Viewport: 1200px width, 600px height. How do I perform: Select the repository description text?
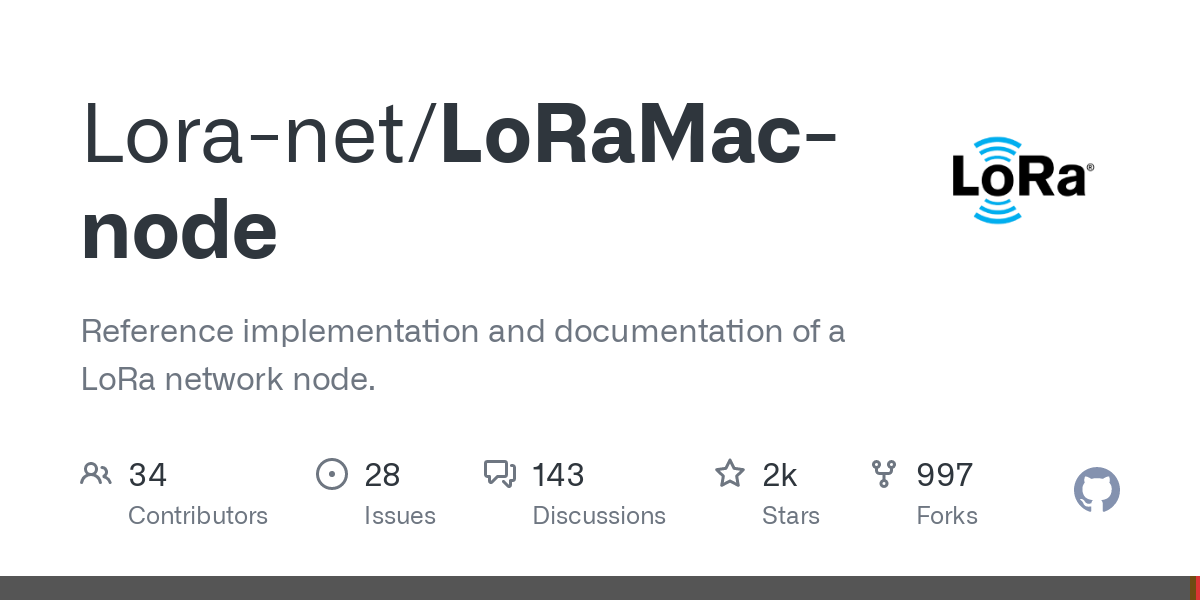click(x=462, y=355)
